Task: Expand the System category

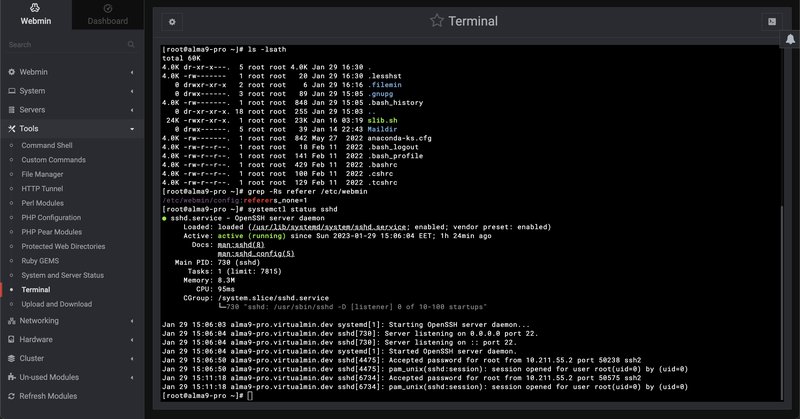Action: 70,91
